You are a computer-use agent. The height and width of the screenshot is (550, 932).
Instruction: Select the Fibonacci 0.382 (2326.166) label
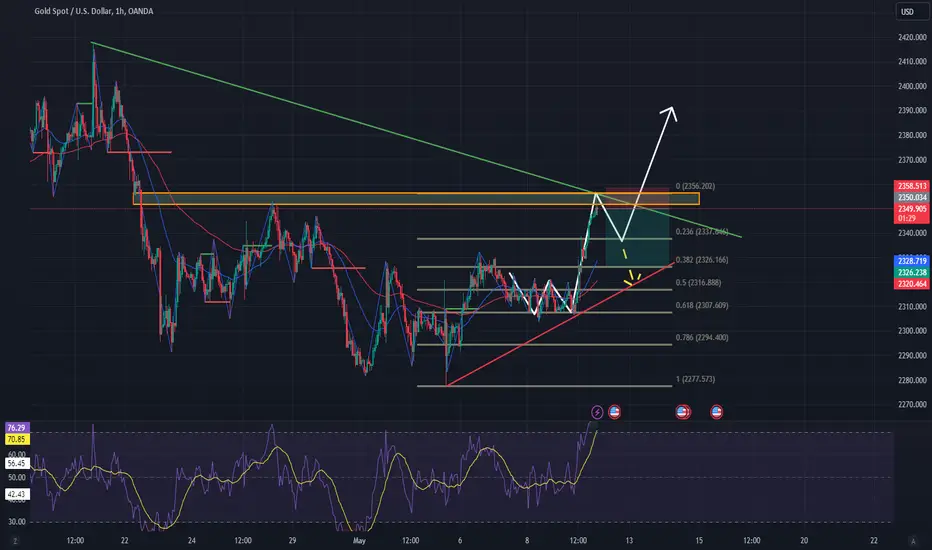[x=702, y=260]
